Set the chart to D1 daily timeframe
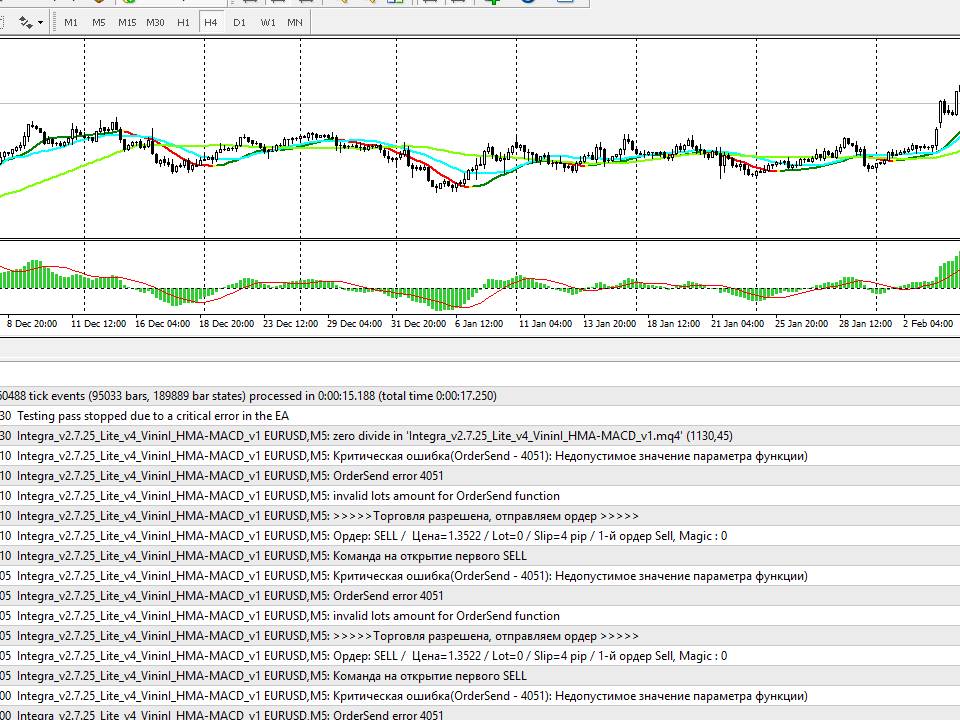 pos(239,23)
